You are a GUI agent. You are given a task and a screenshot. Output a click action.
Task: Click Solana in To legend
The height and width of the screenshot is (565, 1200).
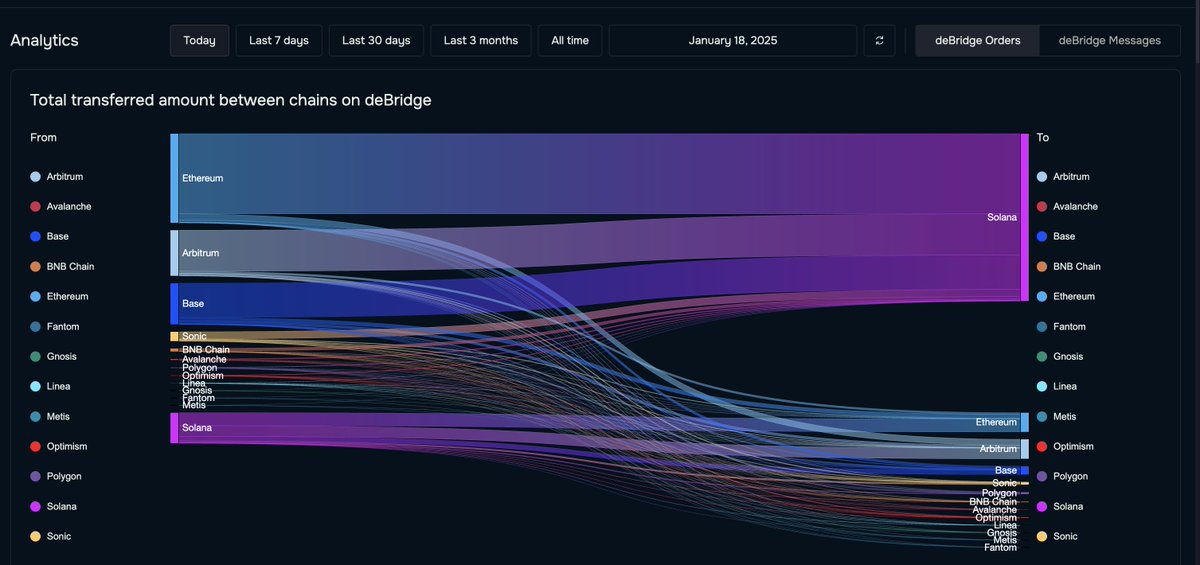coord(1060,507)
